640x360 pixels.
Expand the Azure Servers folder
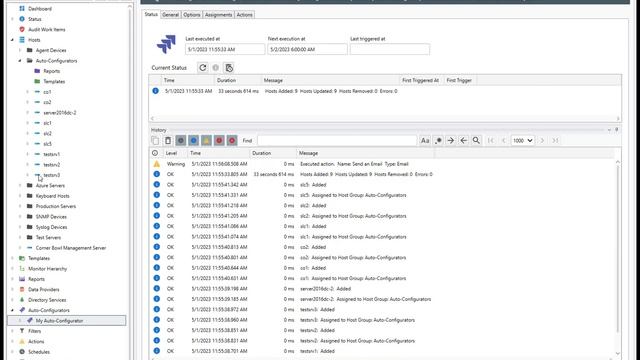click(20, 185)
